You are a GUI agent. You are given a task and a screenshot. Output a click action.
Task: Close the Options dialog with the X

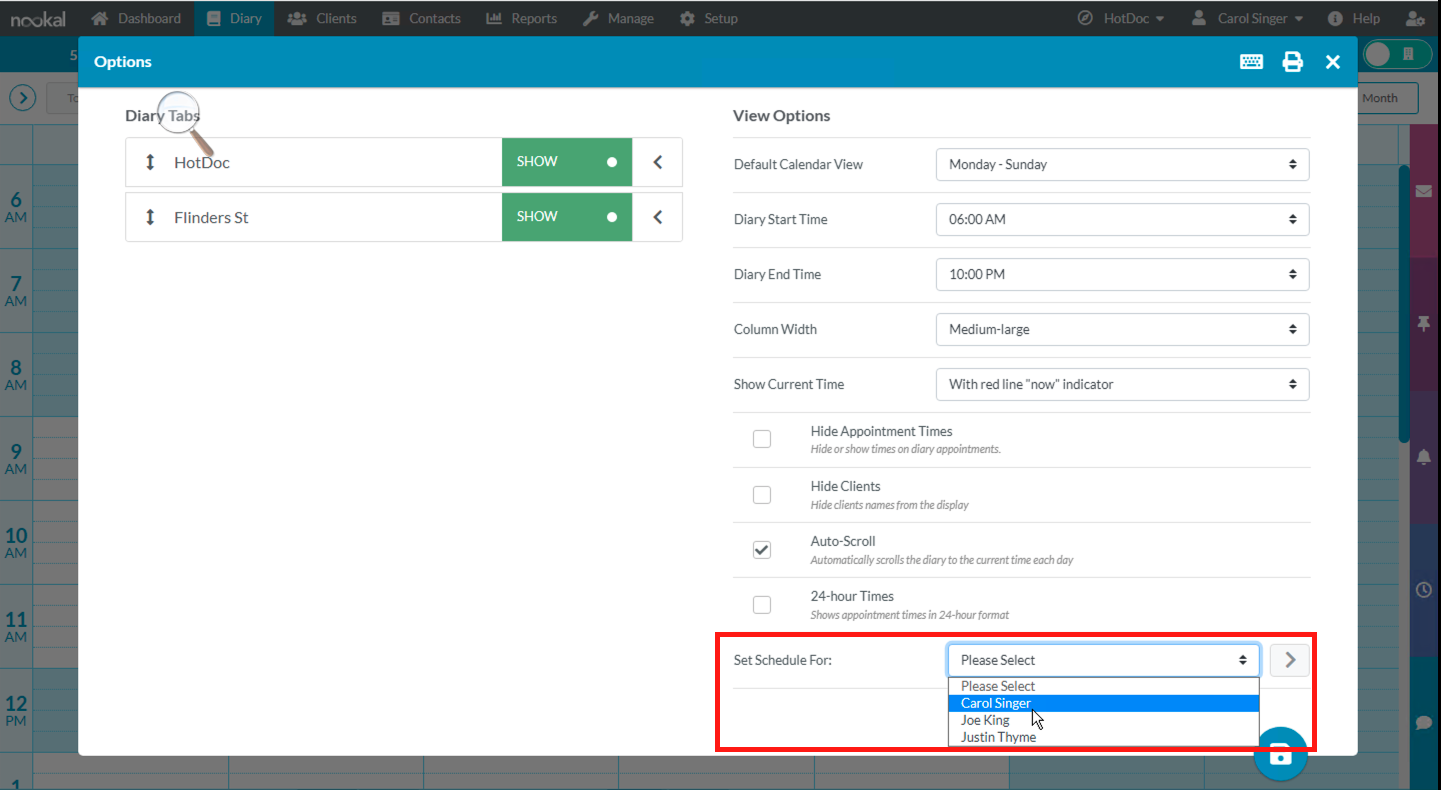pyautogui.click(x=1333, y=62)
